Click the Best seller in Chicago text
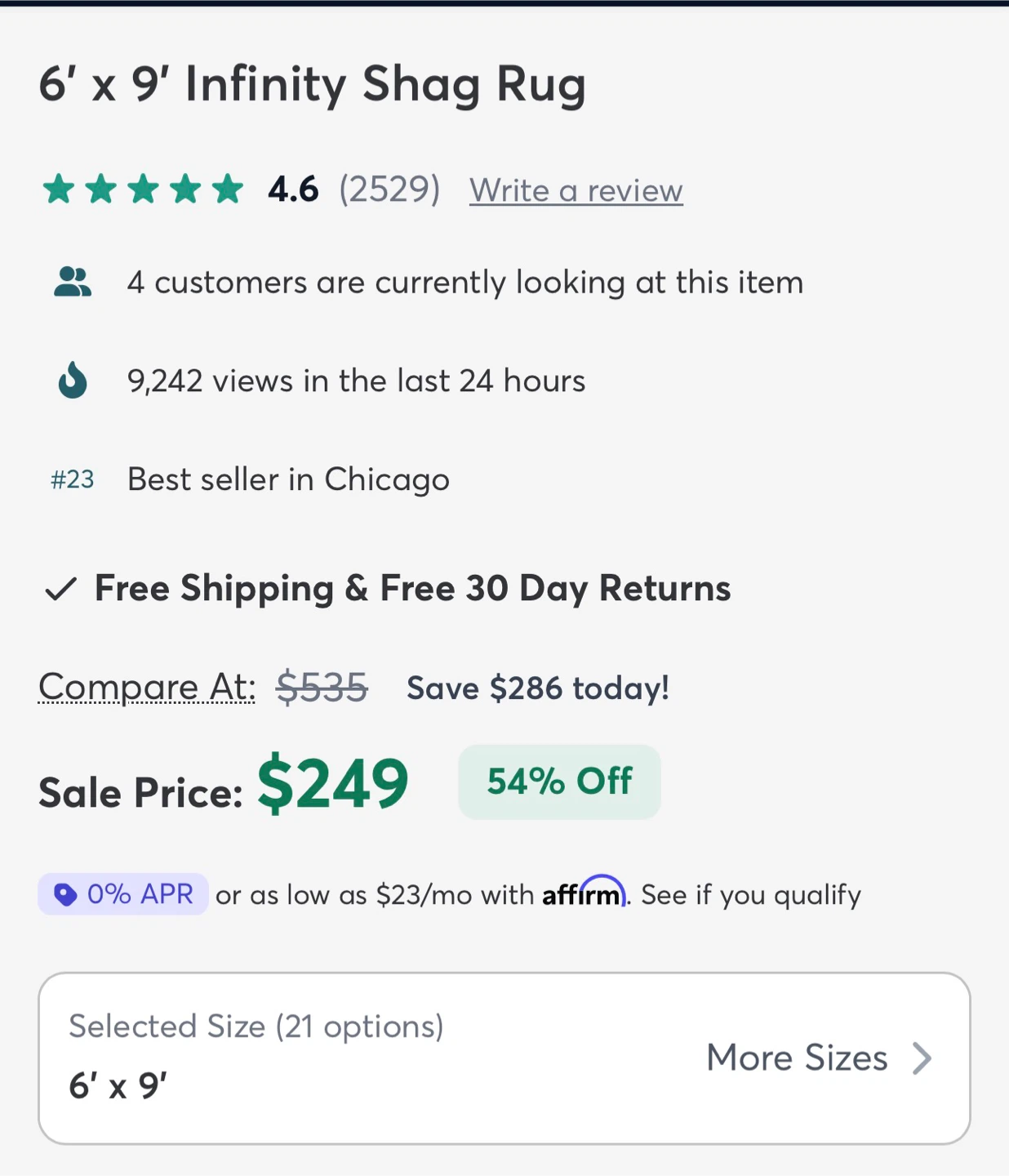This screenshot has height=1176, width=1009. tap(289, 480)
